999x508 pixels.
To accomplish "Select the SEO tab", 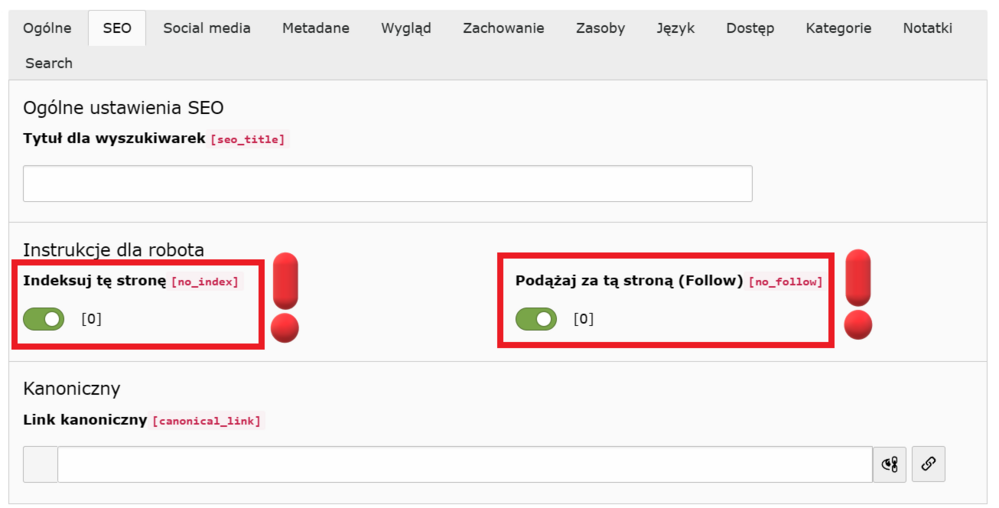I will (x=117, y=28).
